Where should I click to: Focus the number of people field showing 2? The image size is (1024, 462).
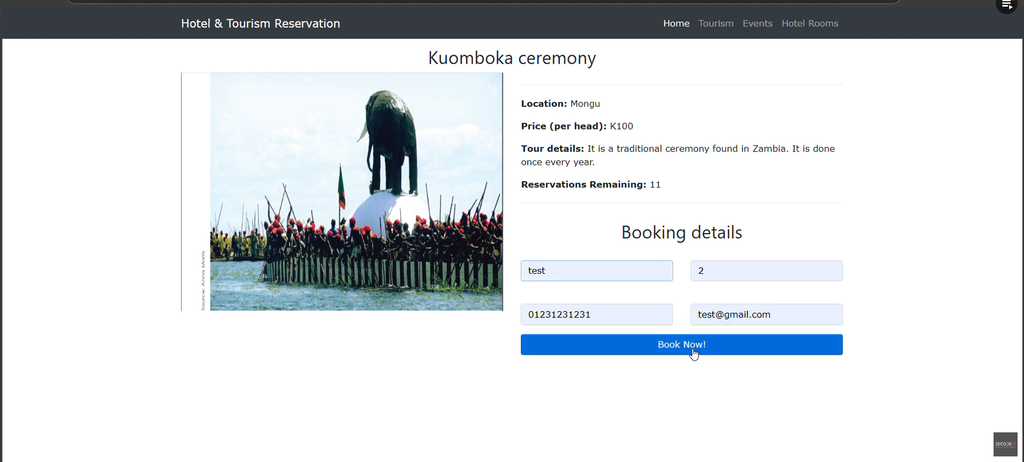click(x=766, y=271)
